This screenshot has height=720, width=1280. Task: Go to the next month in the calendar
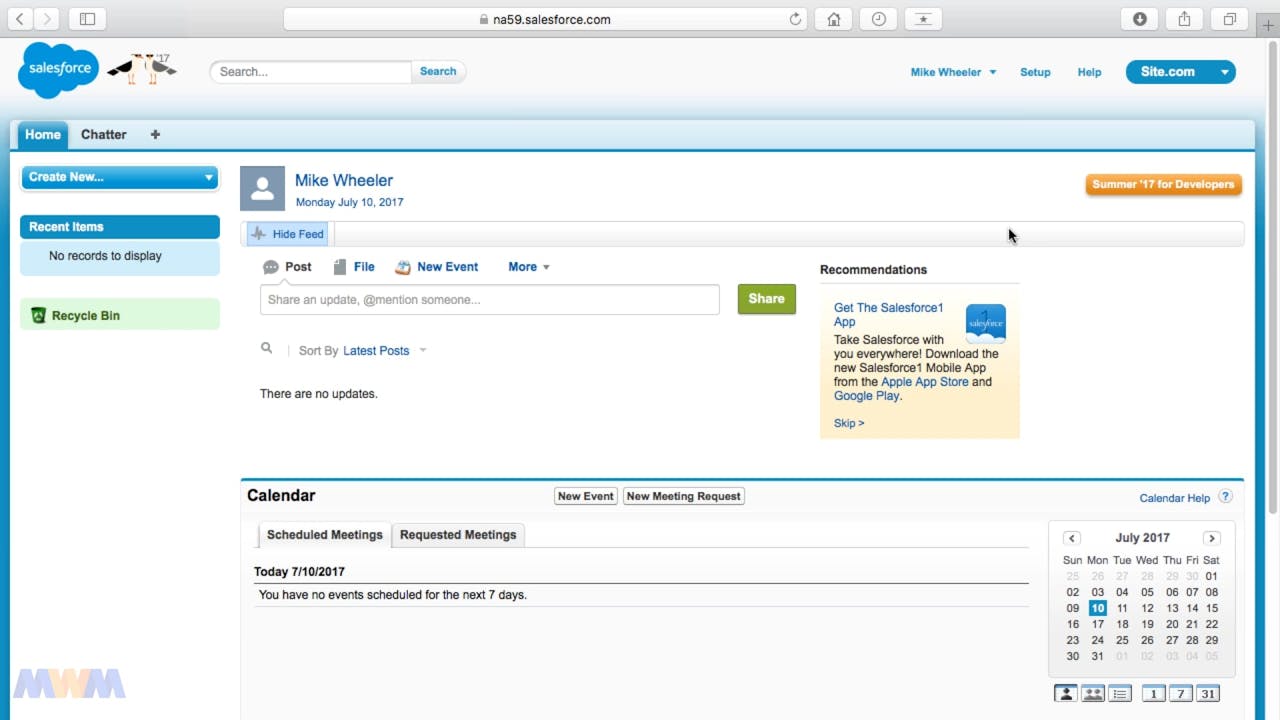pyautogui.click(x=1211, y=538)
